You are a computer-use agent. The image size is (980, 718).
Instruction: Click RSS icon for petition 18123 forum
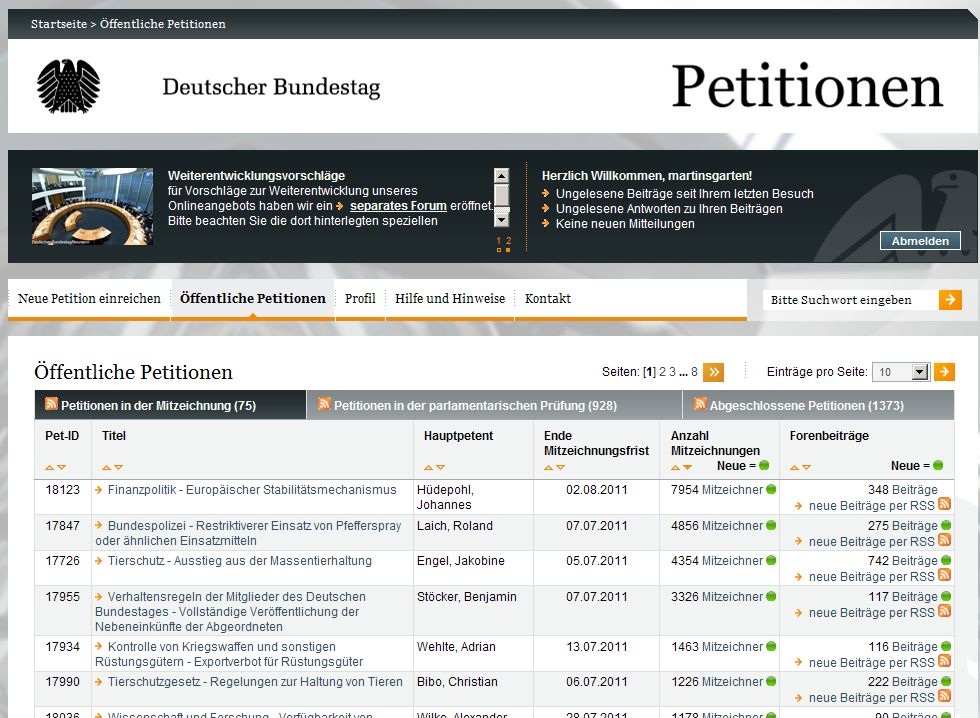point(944,504)
